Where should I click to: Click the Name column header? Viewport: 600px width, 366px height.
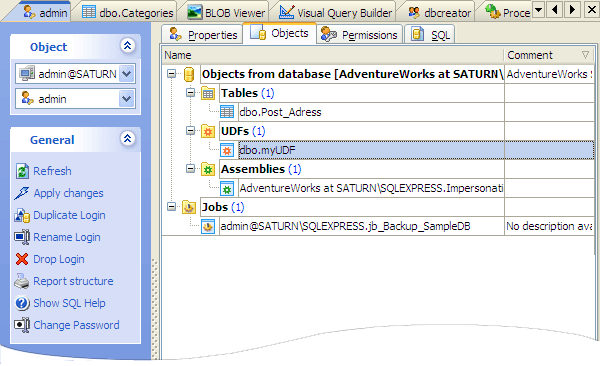(333, 55)
